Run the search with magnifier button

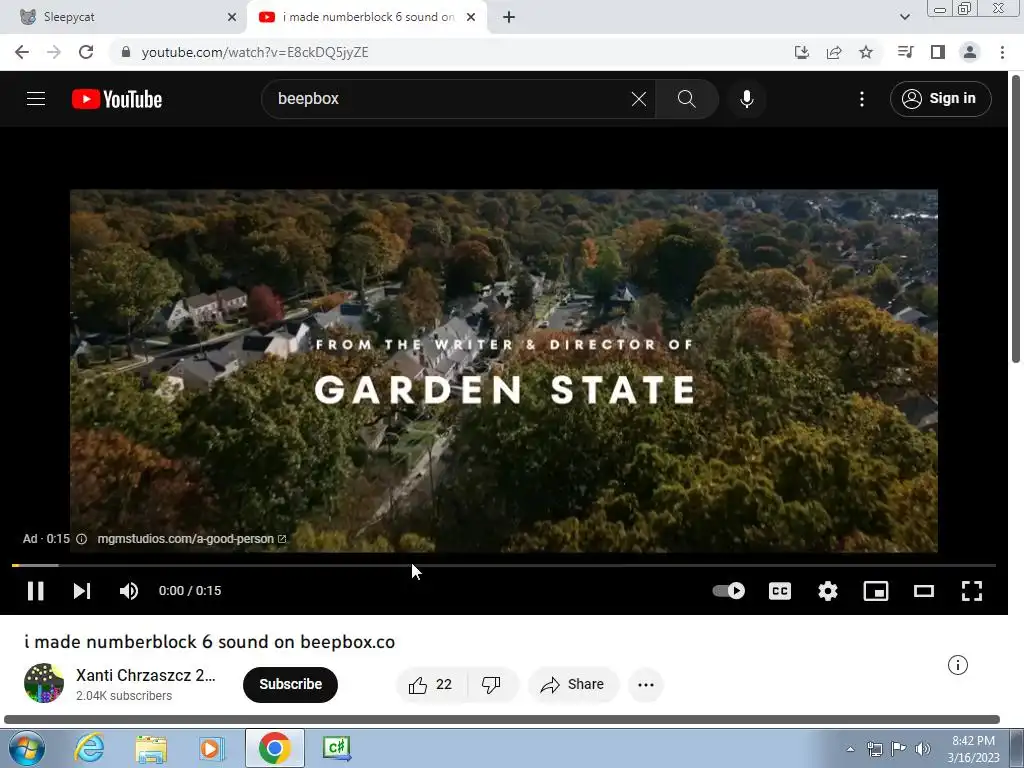[686, 99]
